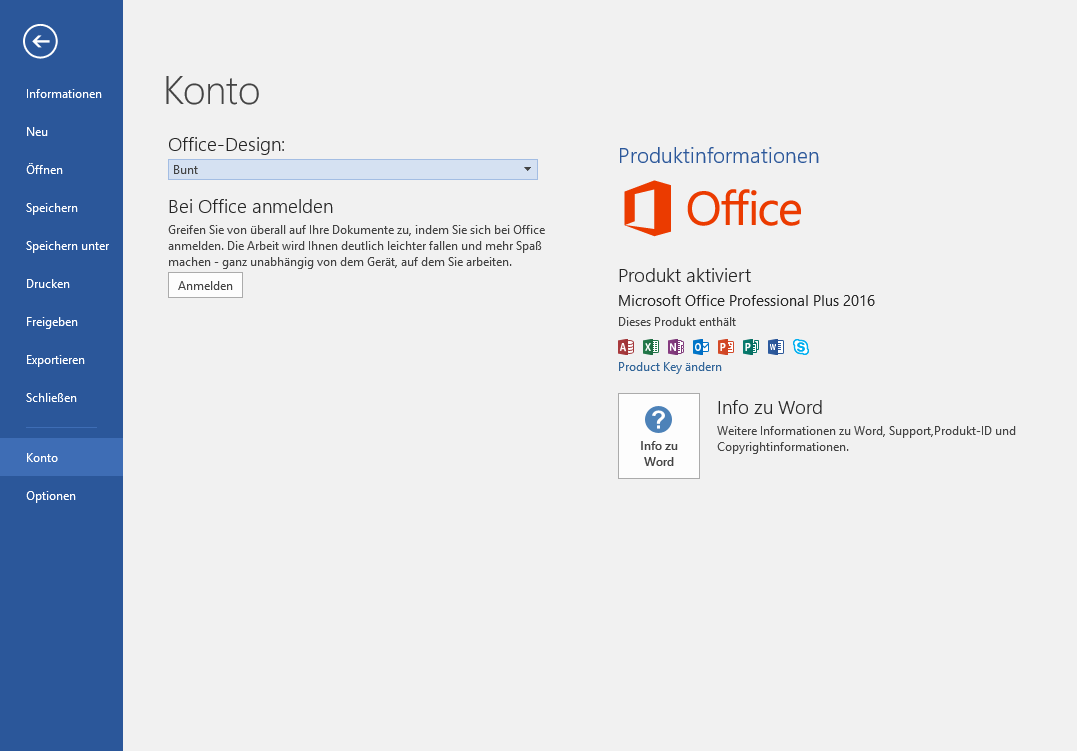
Task: Click the orange Office logo
Action: [x=712, y=208]
